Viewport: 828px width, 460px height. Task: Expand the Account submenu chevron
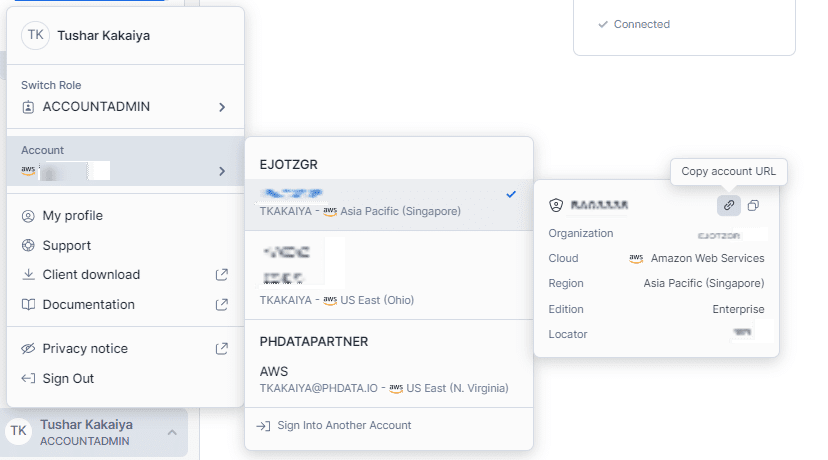click(x=222, y=171)
